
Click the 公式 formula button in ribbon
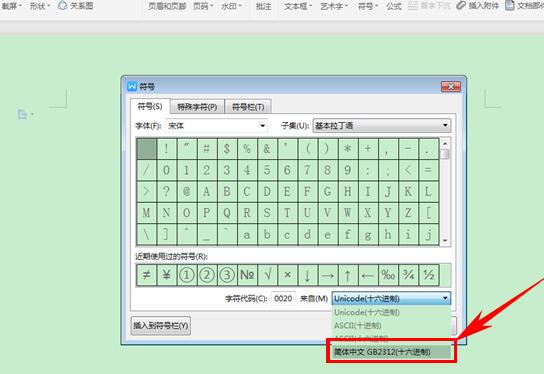[x=394, y=6]
